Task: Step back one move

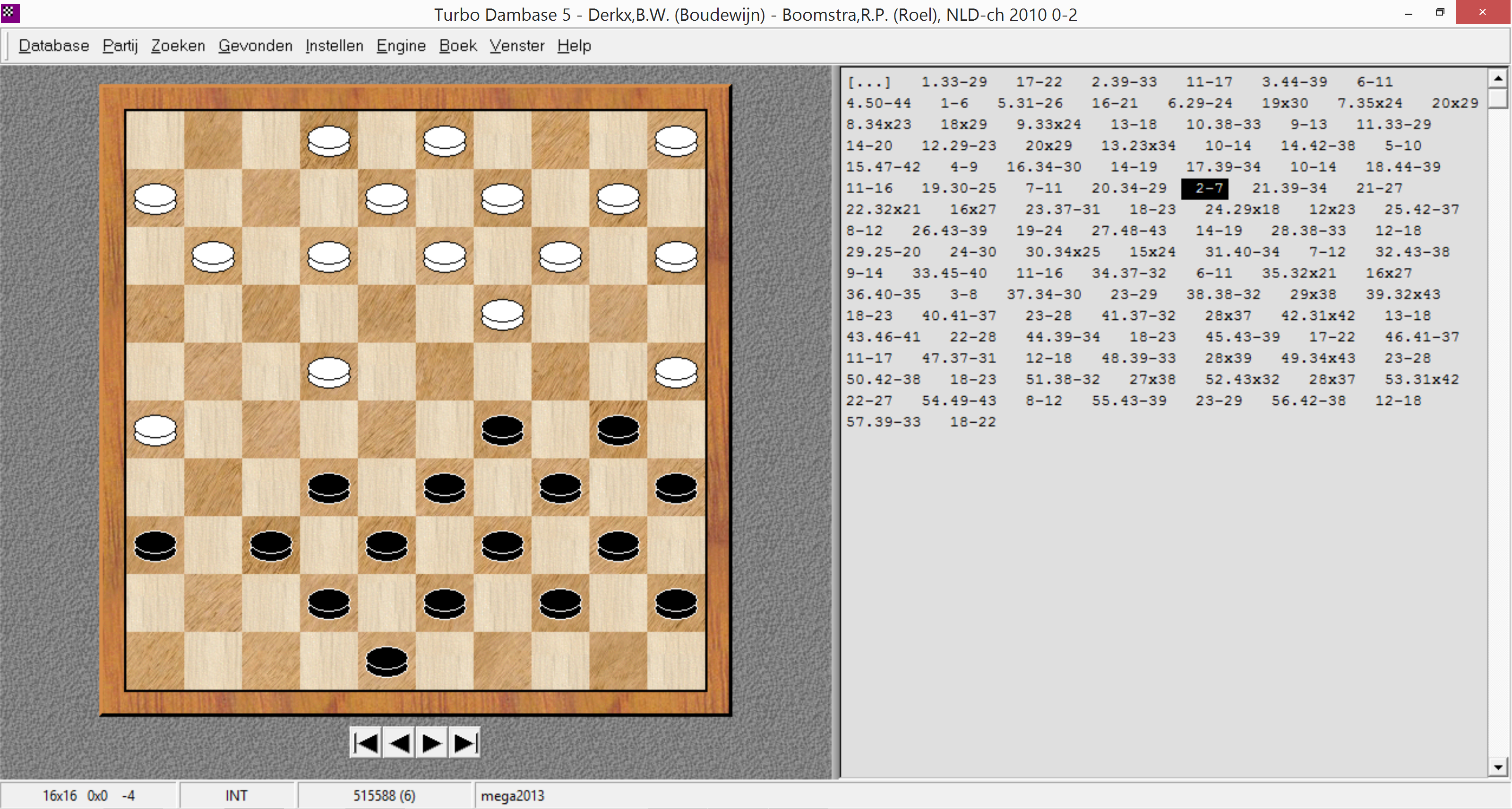Action: click(399, 744)
